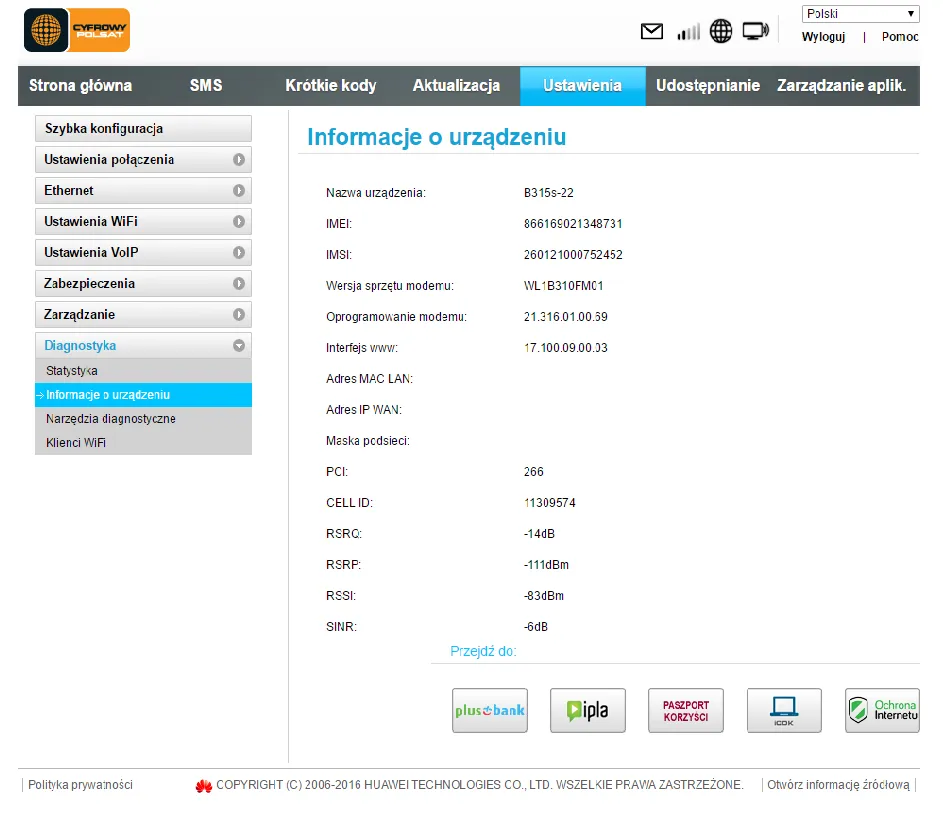Click the CELL ID value 11309574
The height and width of the screenshot is (814, 943).
click(550, 503)
